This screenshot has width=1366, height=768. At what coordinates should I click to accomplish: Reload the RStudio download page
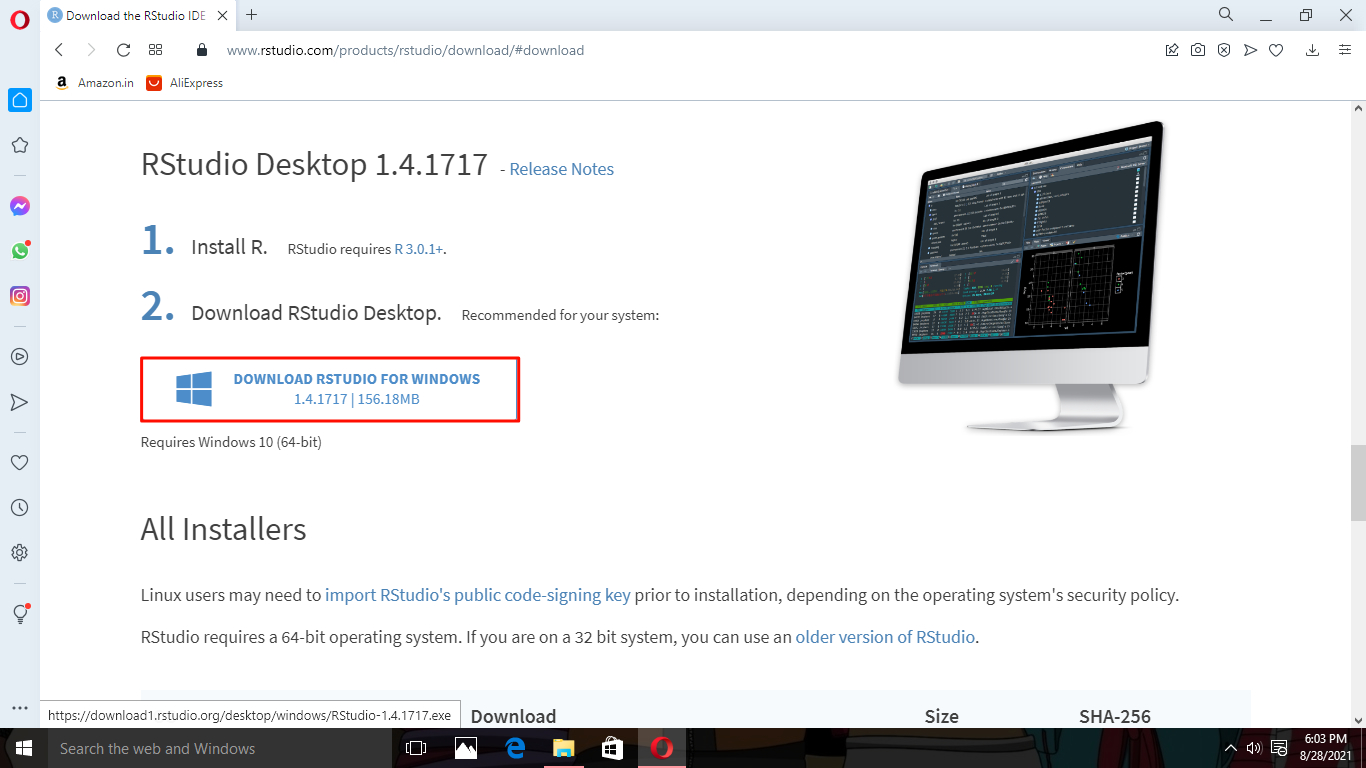pos(124,50)
